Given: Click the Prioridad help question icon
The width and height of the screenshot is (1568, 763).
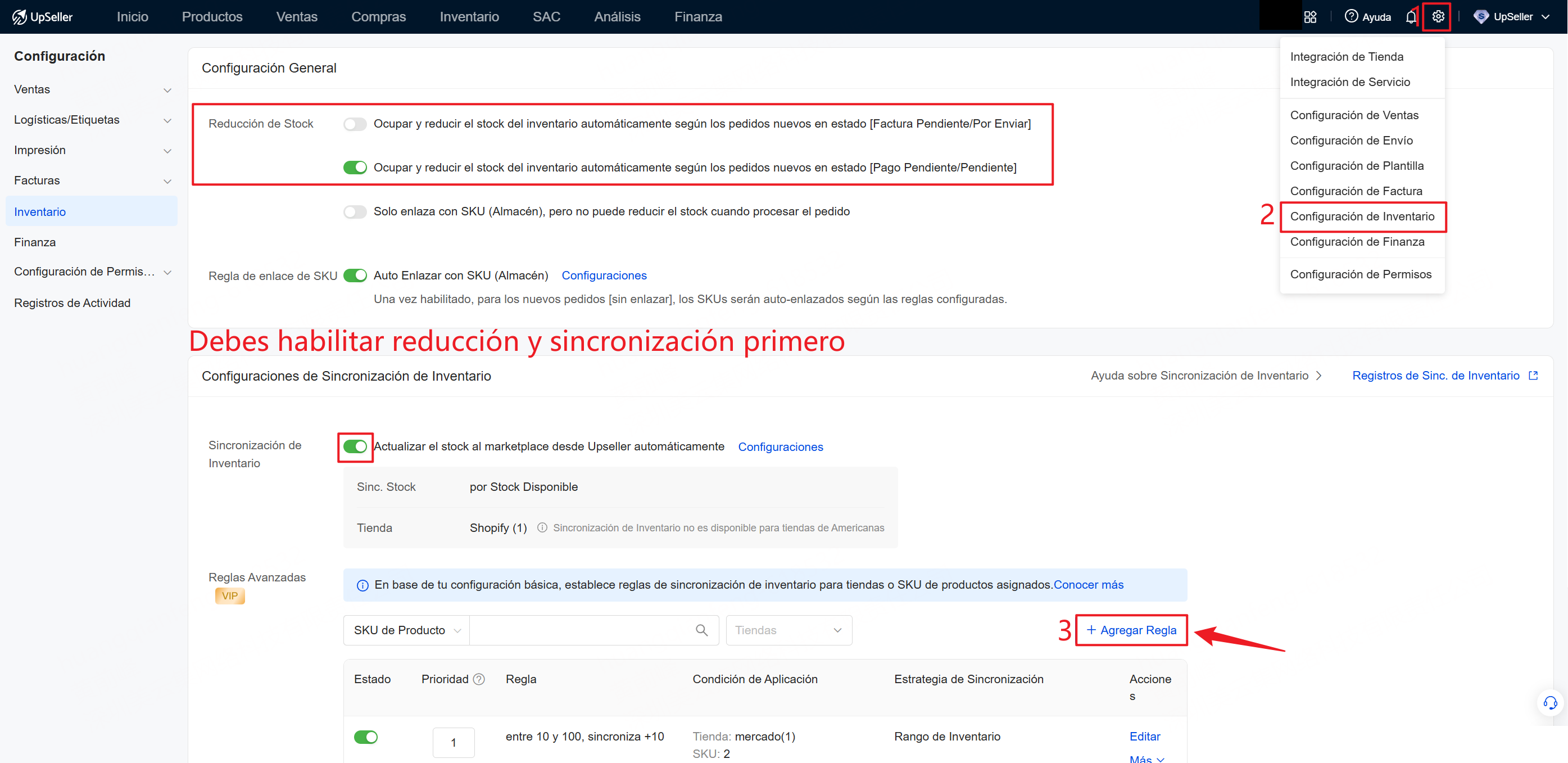Looking at the screenshot, I should tap(479, 679).
